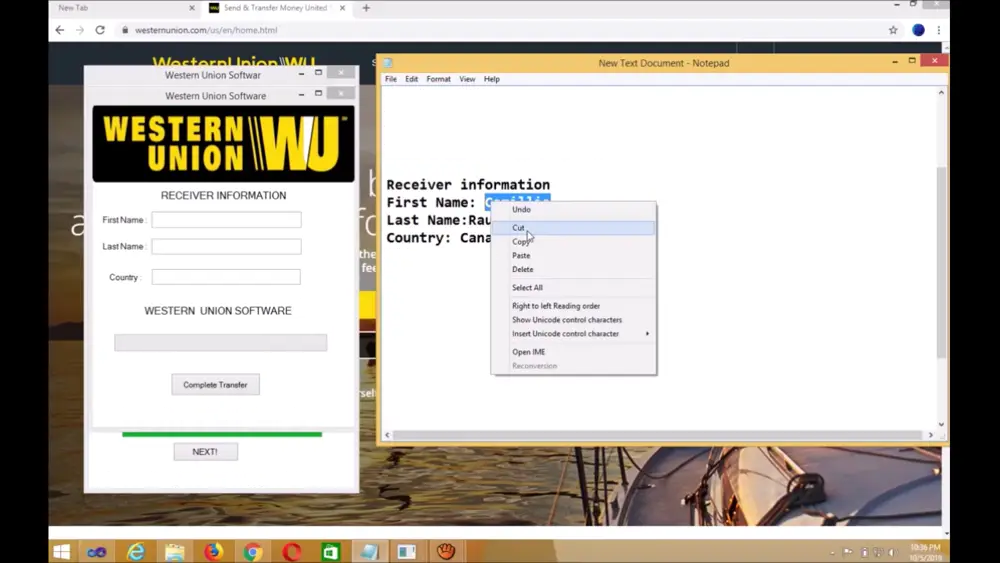Select Paste in the context menu
1000x563 pixels.
click(521, 256)
